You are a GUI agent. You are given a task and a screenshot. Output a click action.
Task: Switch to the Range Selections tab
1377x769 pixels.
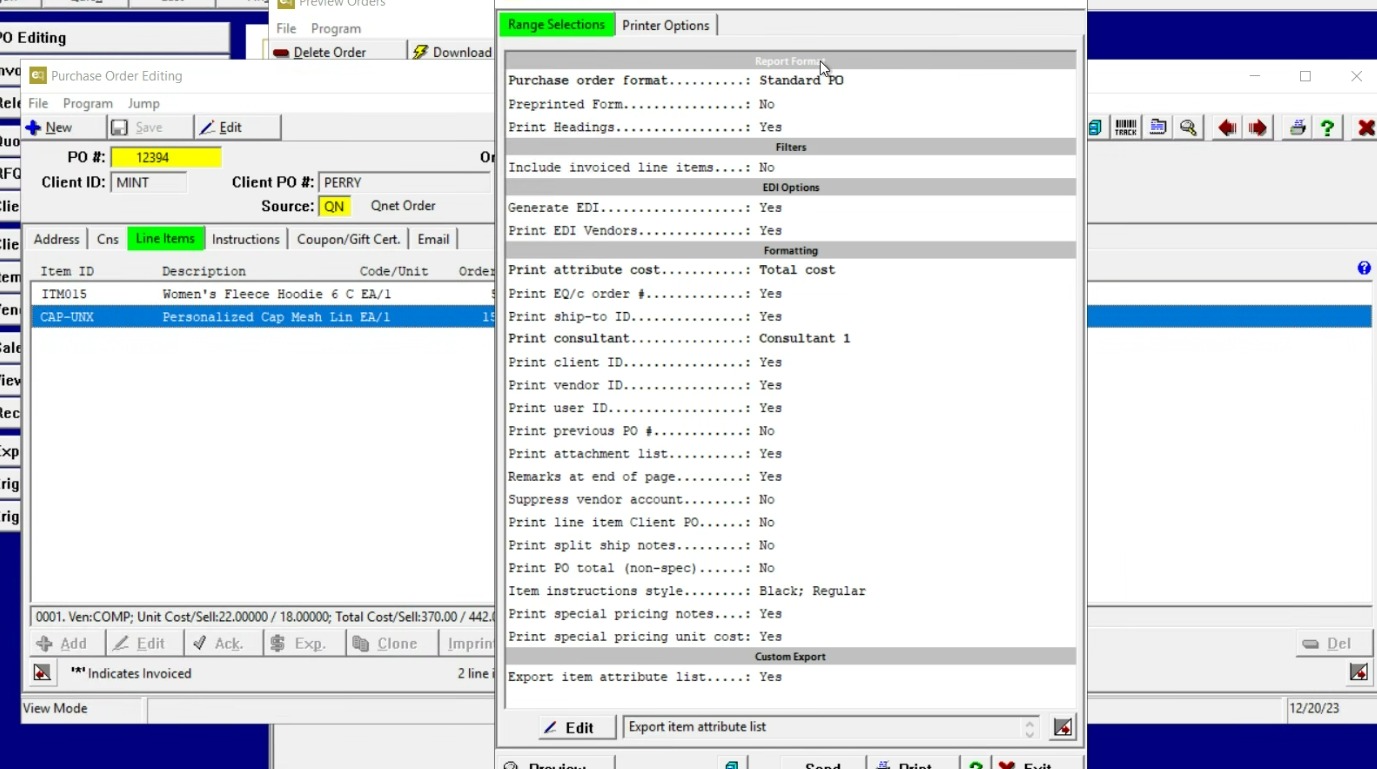click(x=556, y=25)
